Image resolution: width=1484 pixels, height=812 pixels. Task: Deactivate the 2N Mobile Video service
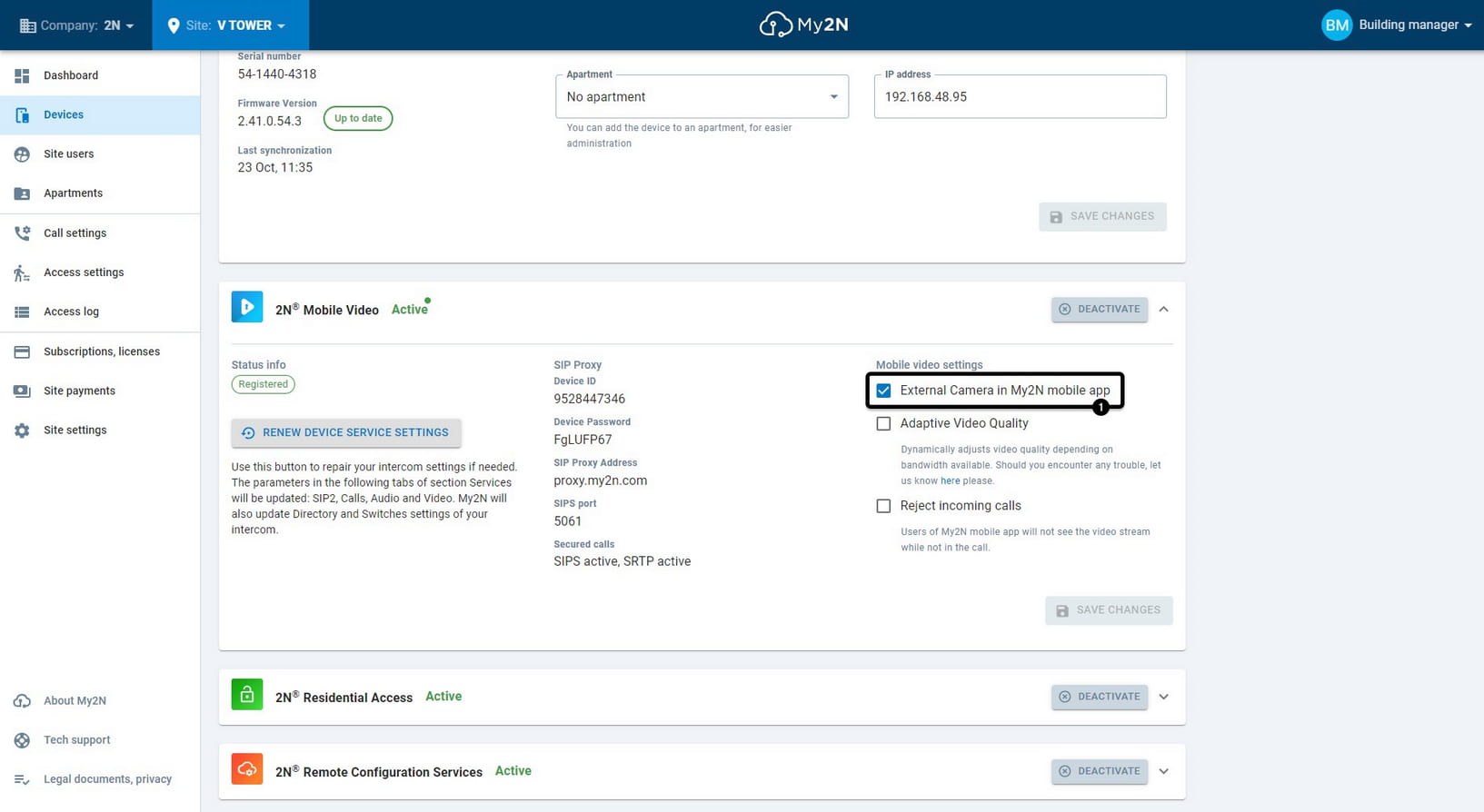1100,309
